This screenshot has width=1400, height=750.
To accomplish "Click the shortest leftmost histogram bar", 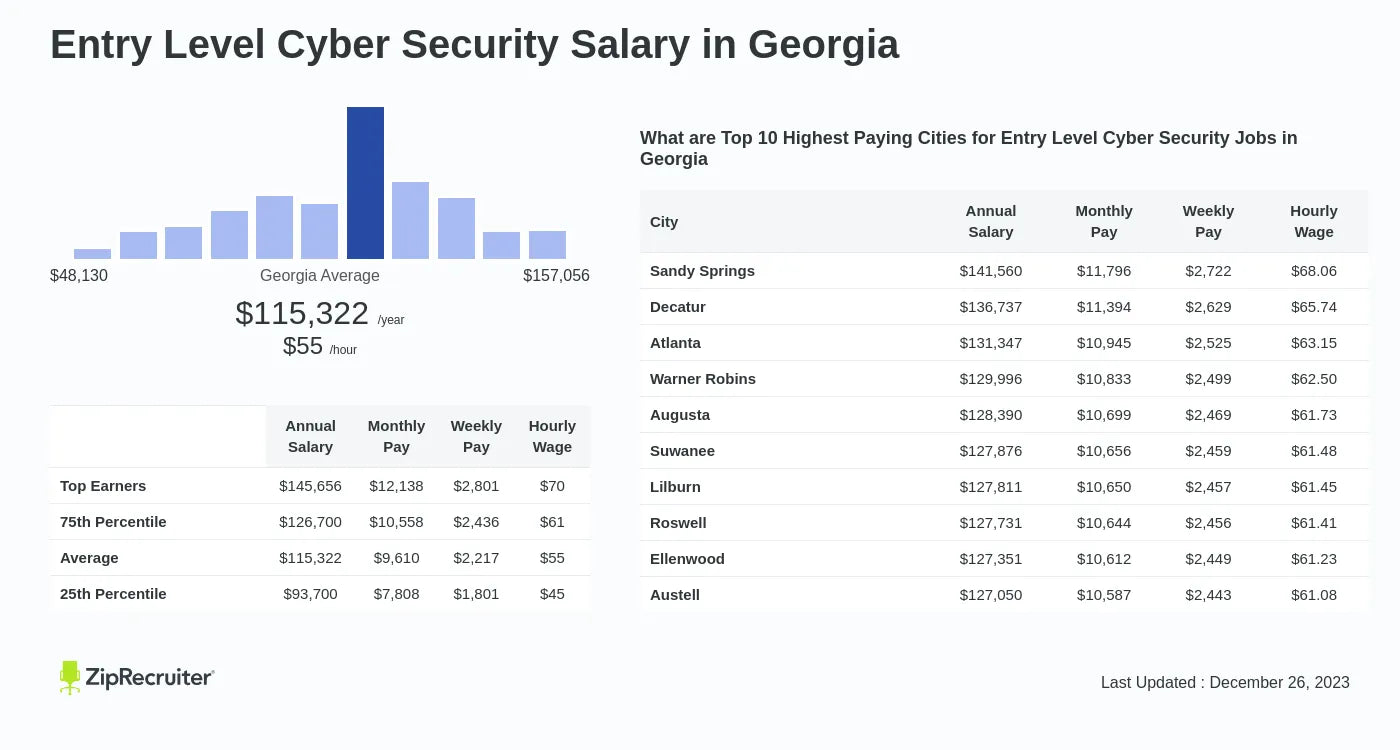I will click(92, 254).
